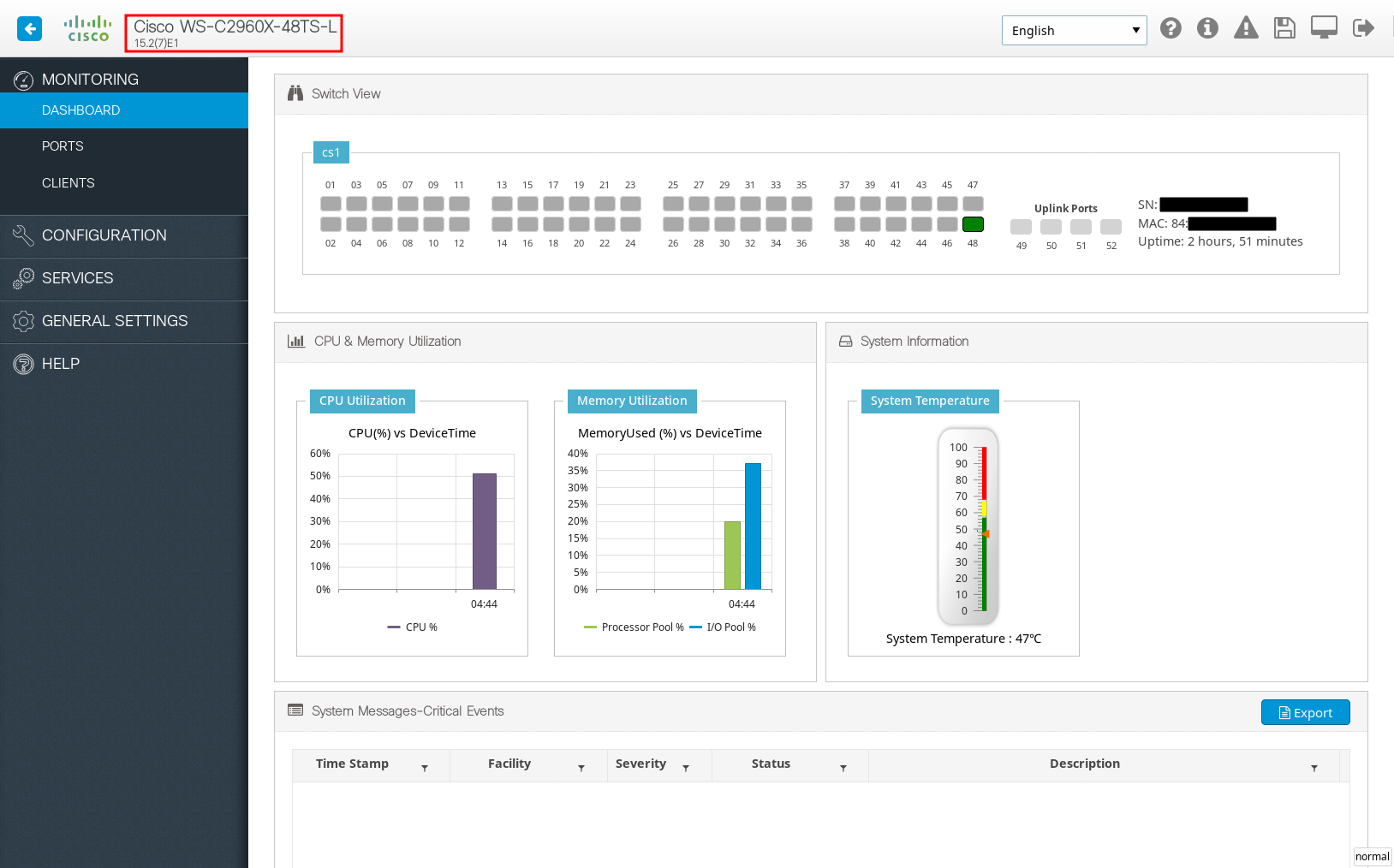Select switch port 25

click(x=673, y=204)
